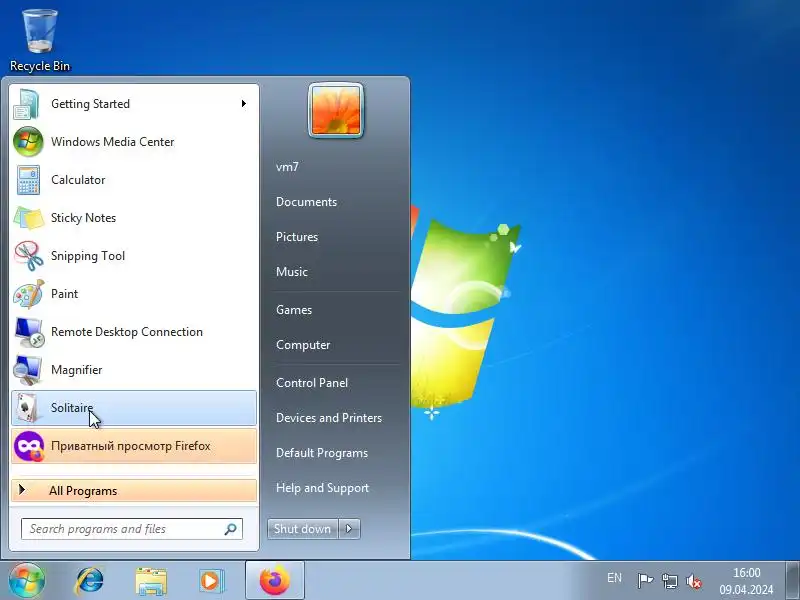The image size is (800, 600).
Task: Click the Snipping Tool scissors icon
Action: [29, 256]
